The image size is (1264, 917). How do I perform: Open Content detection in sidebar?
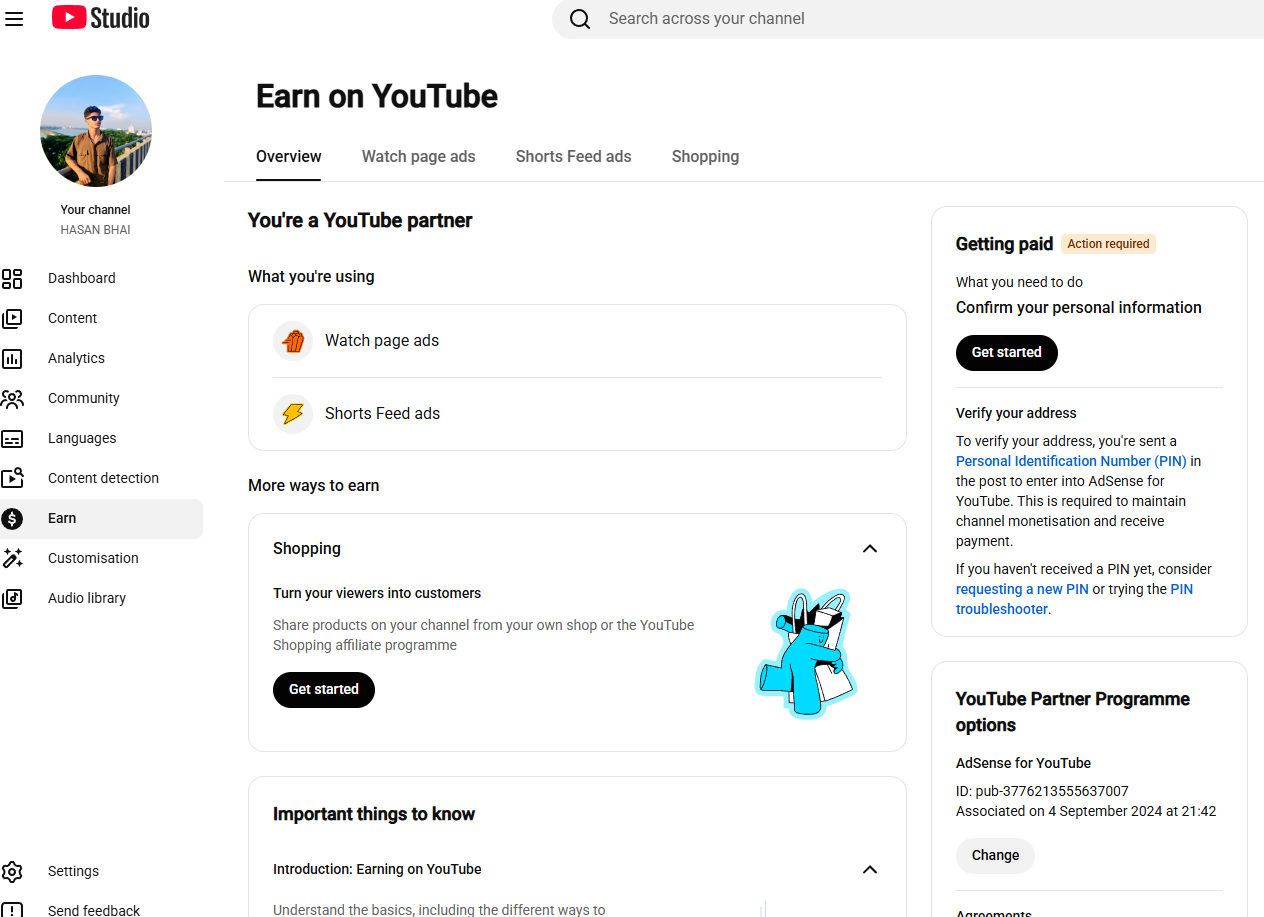tap(101, 478)
